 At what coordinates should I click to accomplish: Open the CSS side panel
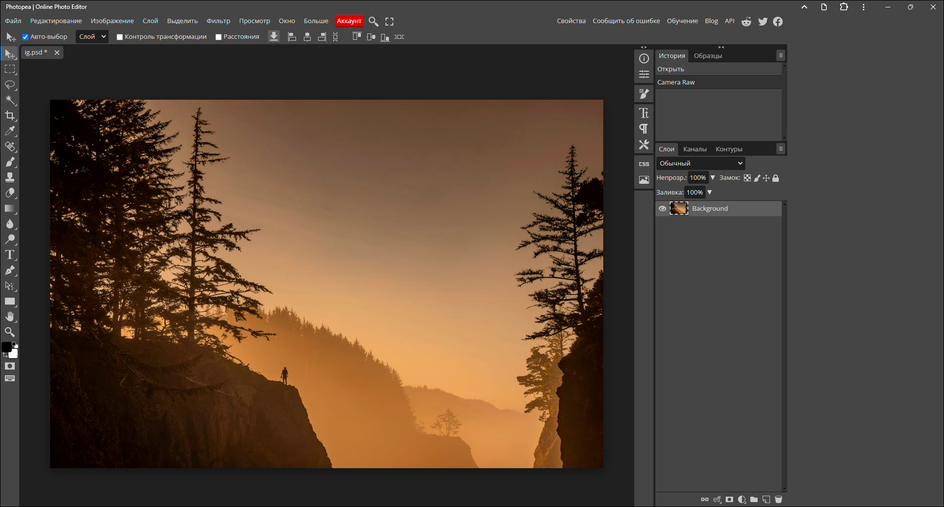click(644, 163)
